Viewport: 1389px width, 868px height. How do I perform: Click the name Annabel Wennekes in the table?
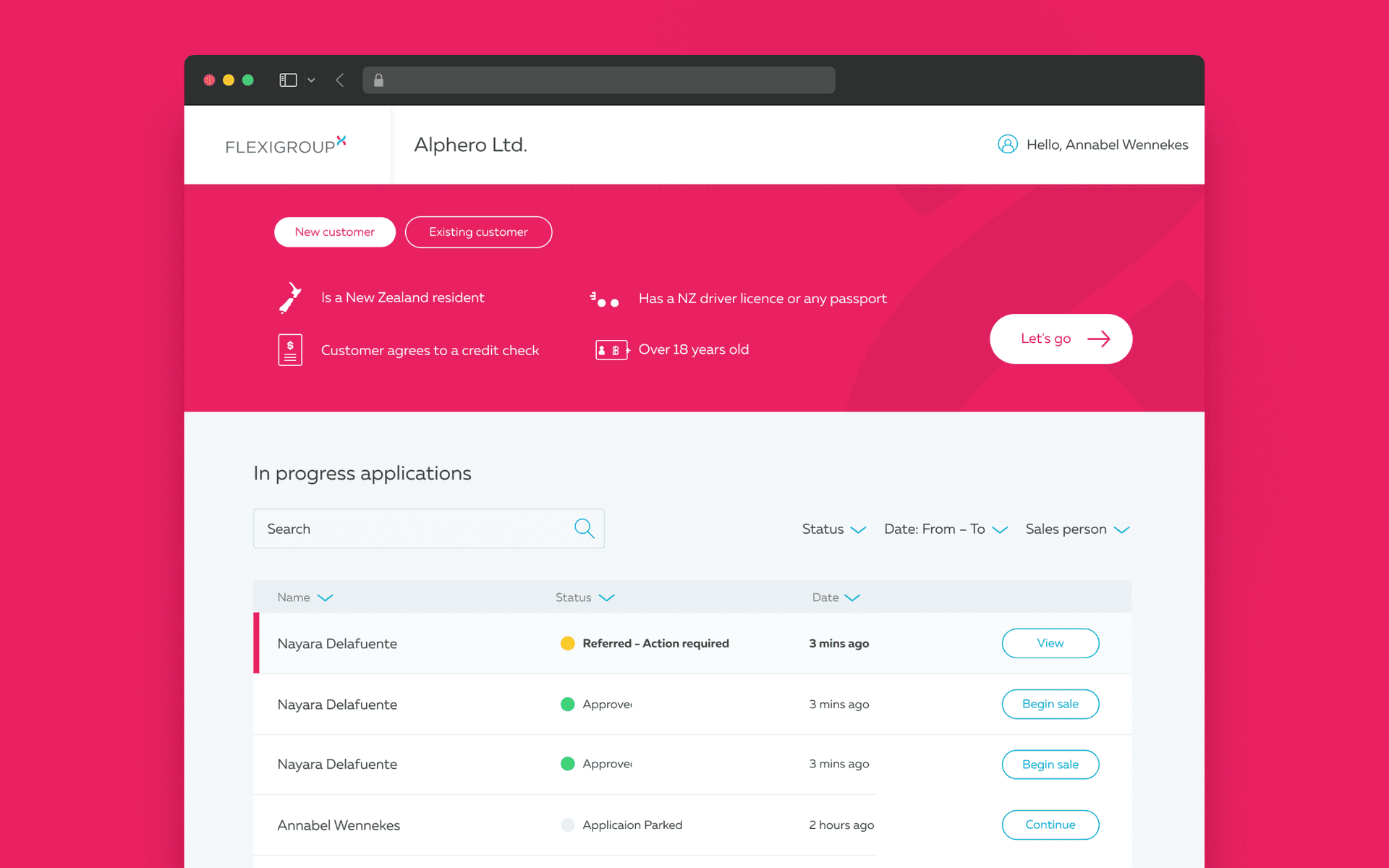339,825
